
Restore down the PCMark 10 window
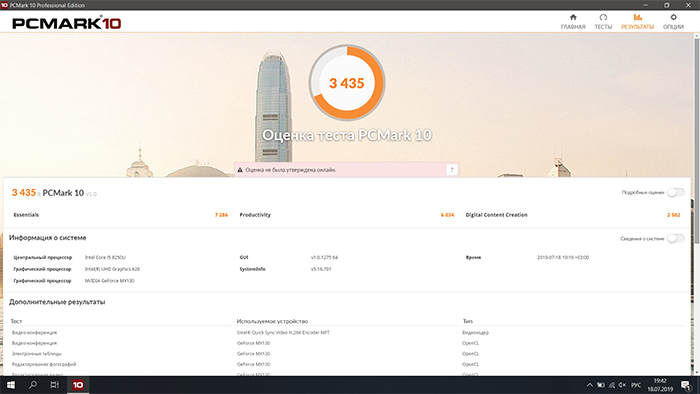coord(667,5)
